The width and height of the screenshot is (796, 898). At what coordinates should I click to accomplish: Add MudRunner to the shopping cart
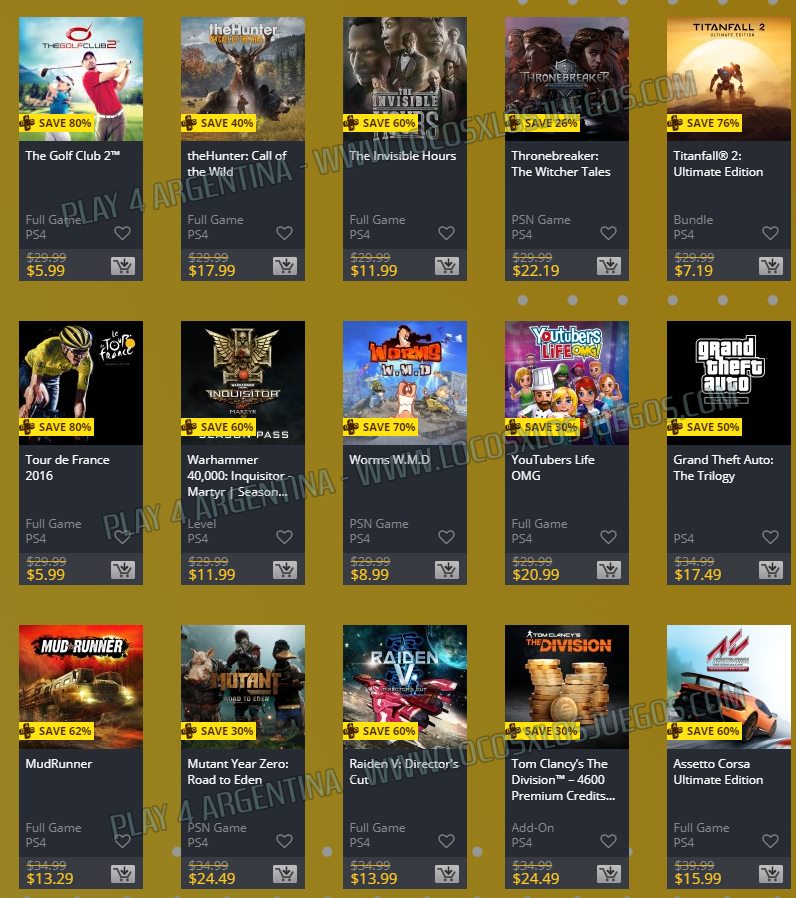123,874
